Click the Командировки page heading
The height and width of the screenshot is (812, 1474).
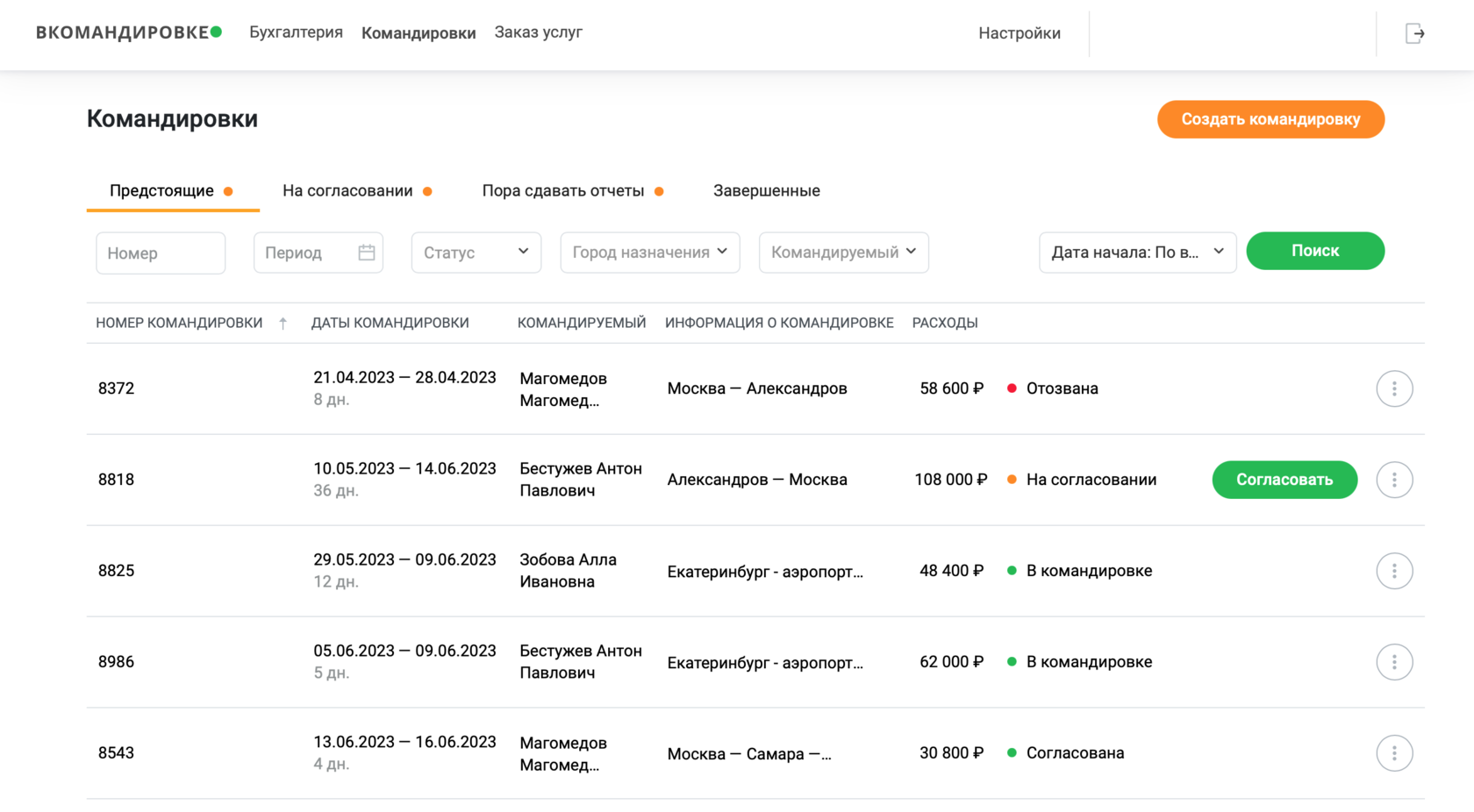172,119
